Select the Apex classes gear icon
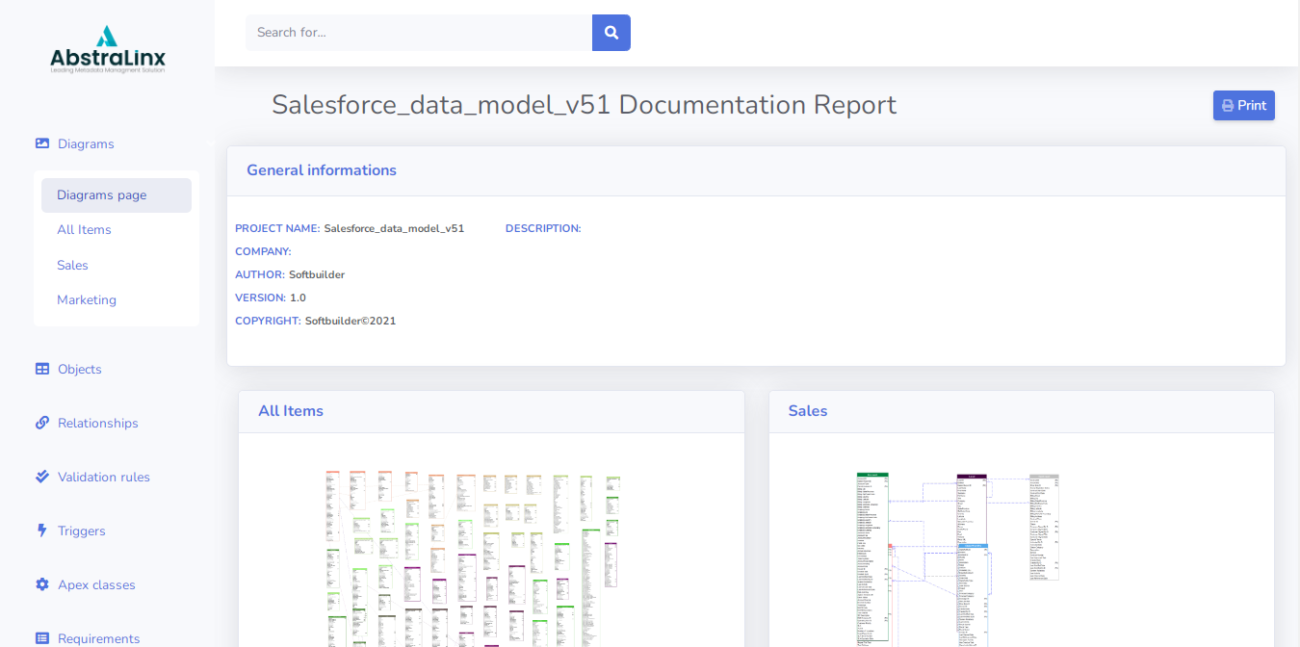This screenshot has height=647, width=1300. pos(41,585)
